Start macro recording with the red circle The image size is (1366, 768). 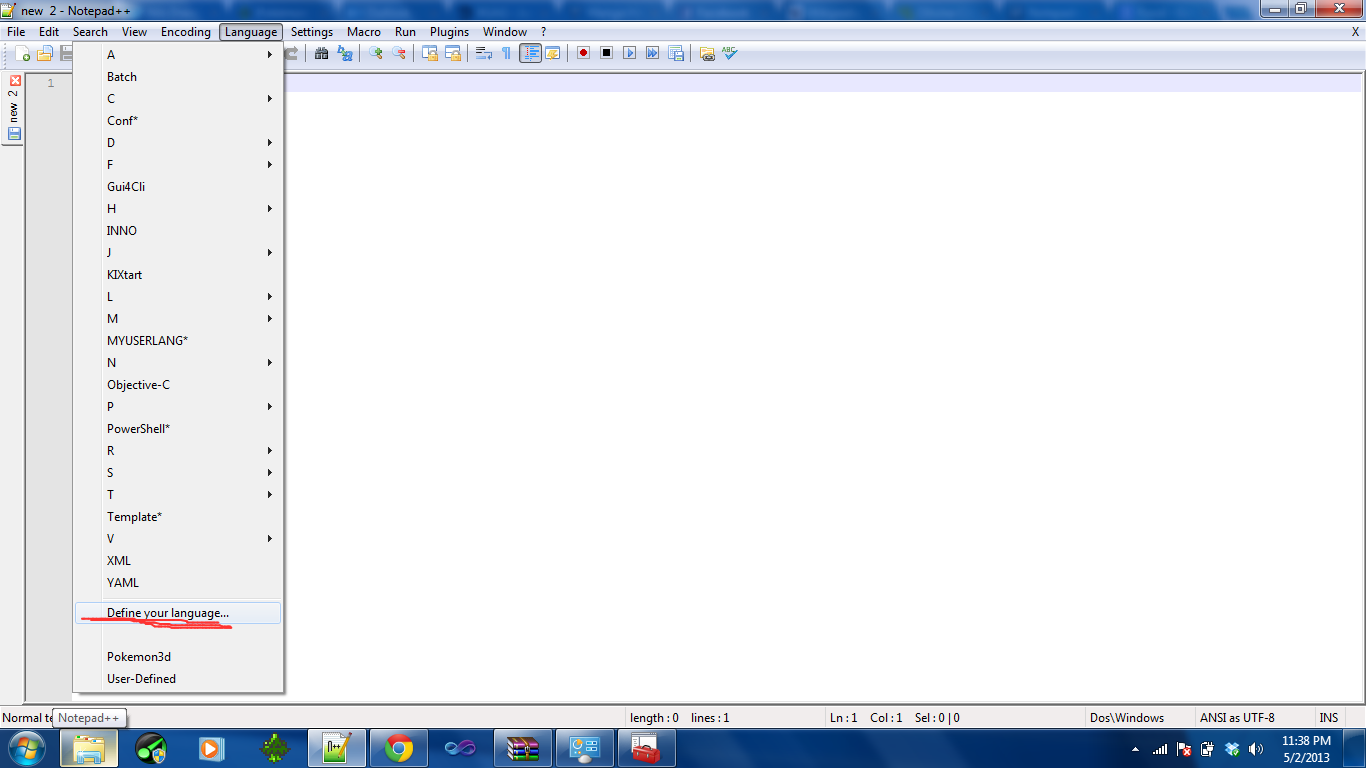[584, 53]
